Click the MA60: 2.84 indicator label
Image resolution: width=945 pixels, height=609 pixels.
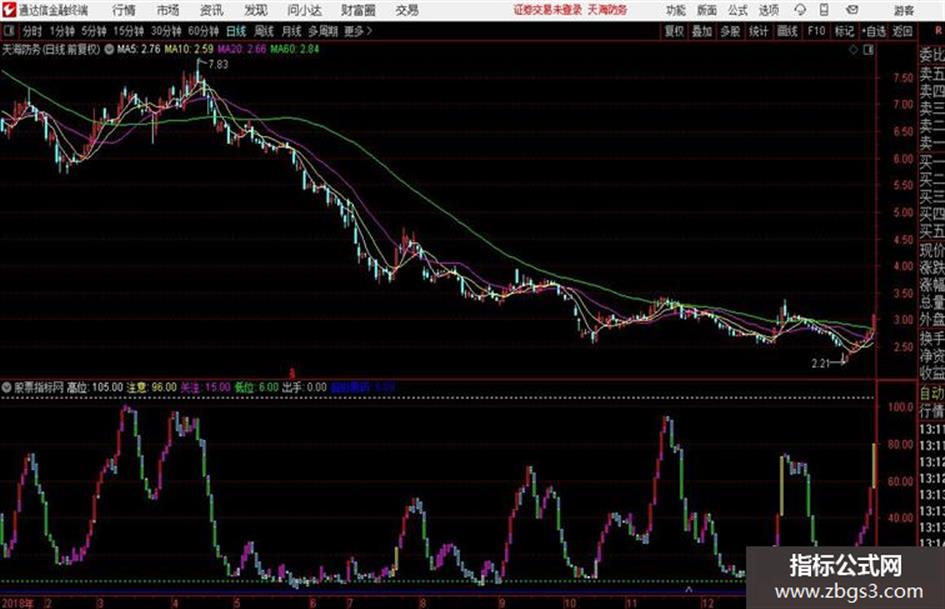point(295,49)
